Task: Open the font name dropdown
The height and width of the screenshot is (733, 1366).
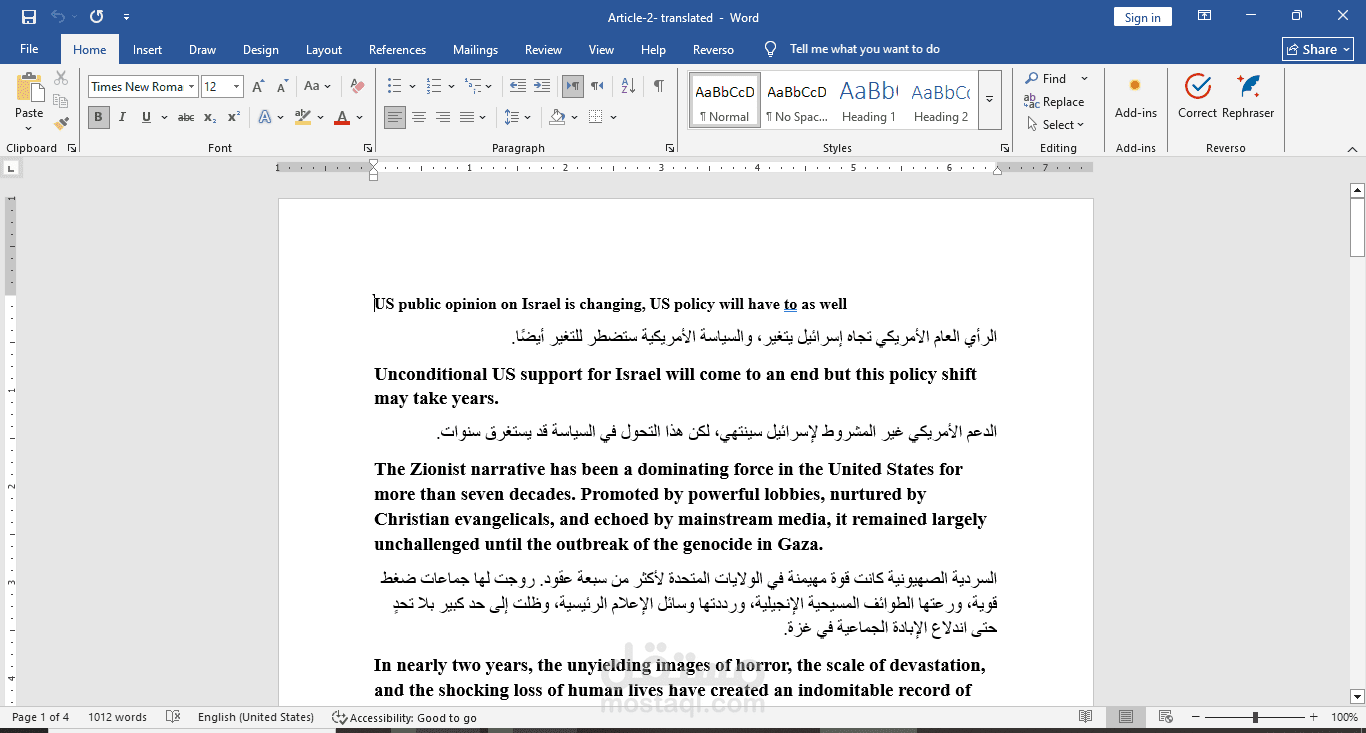Action: point(191,87)
